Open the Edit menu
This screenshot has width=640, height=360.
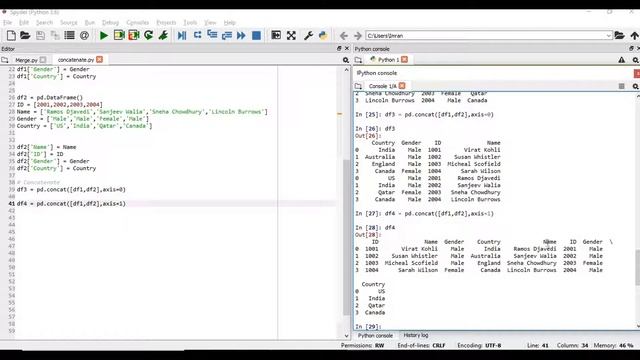[x=24, y=22]
